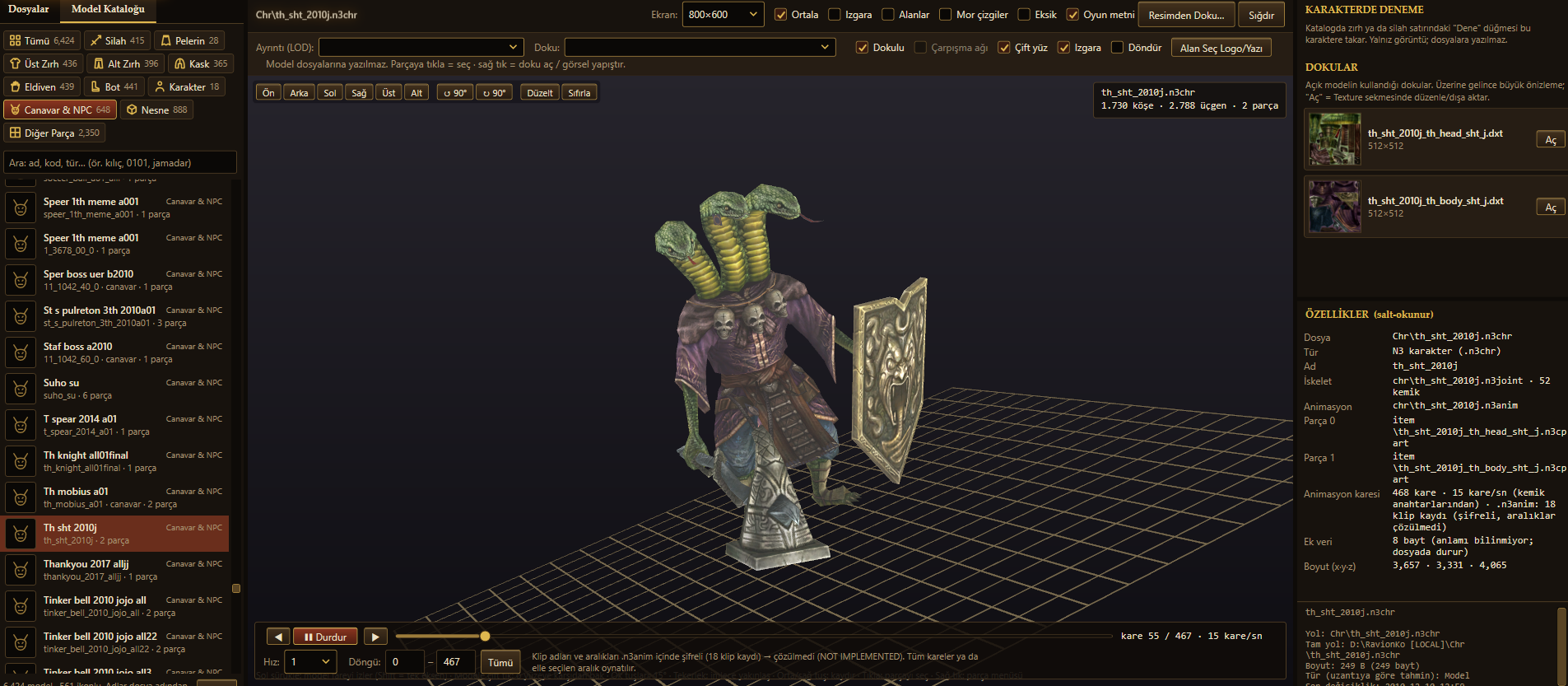Filter catalog by Karakter category

point(186,86)
